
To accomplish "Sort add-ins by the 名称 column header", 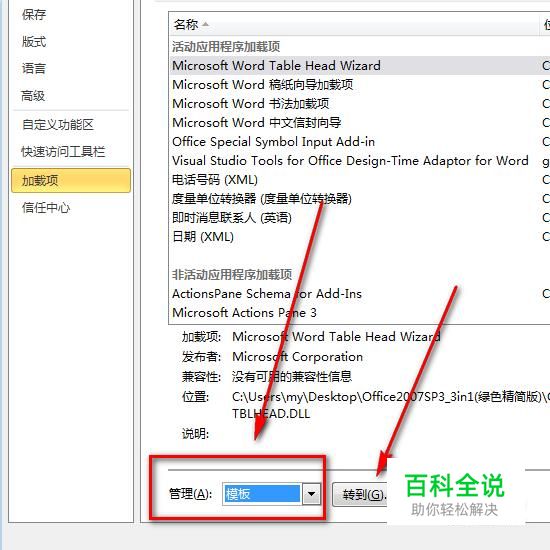I will coord(354,24).
